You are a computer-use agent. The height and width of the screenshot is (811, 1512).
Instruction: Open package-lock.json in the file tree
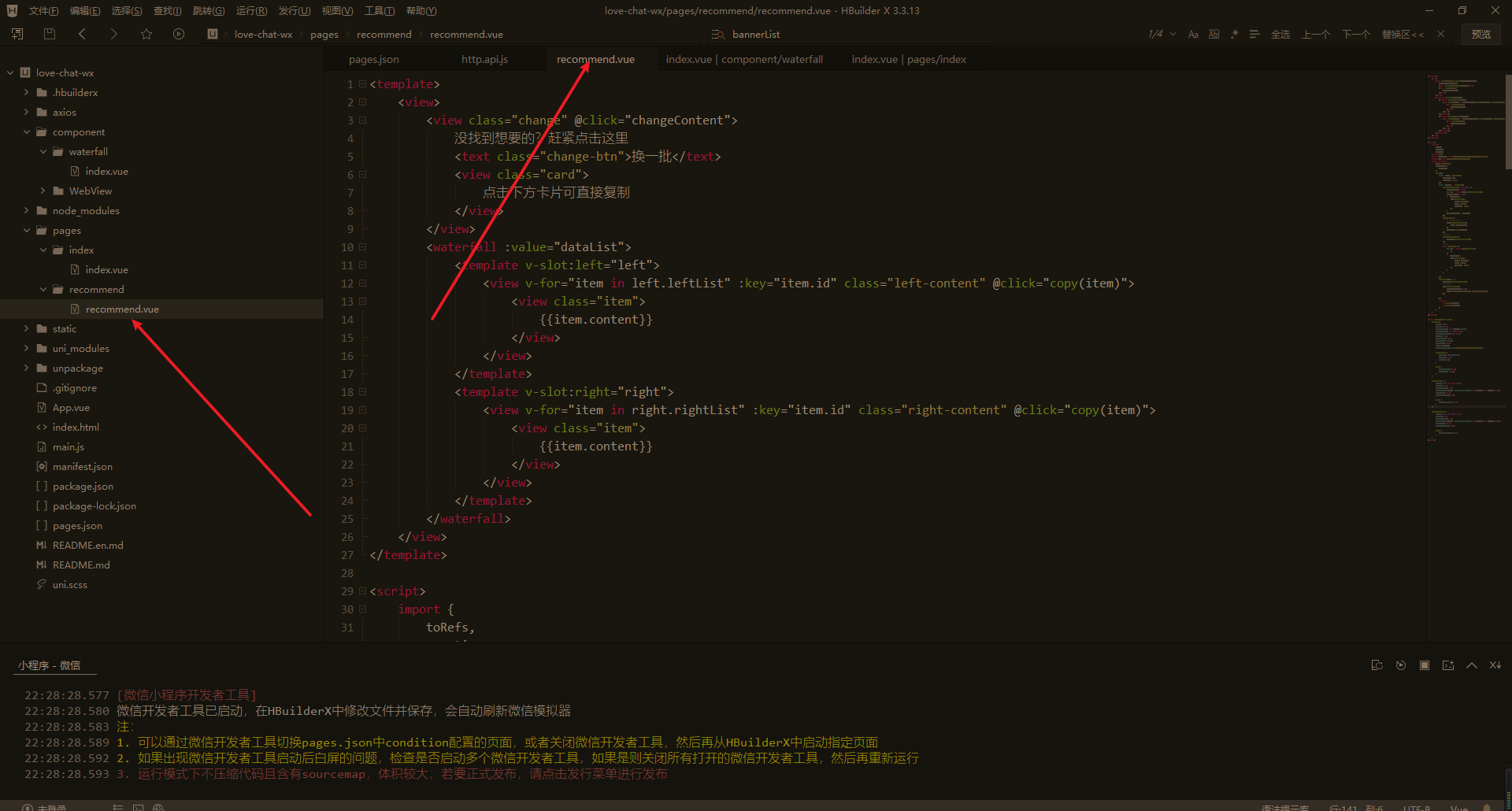94,505
